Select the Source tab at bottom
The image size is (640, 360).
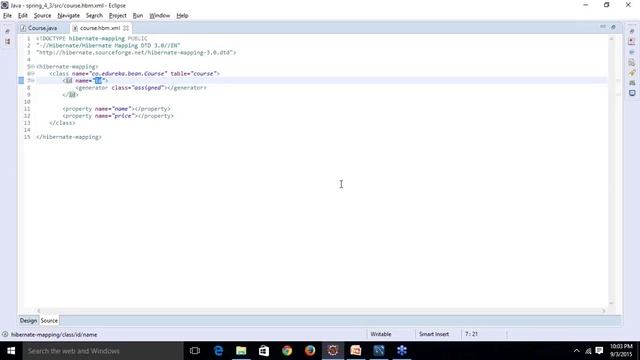[x=49, y=320]
